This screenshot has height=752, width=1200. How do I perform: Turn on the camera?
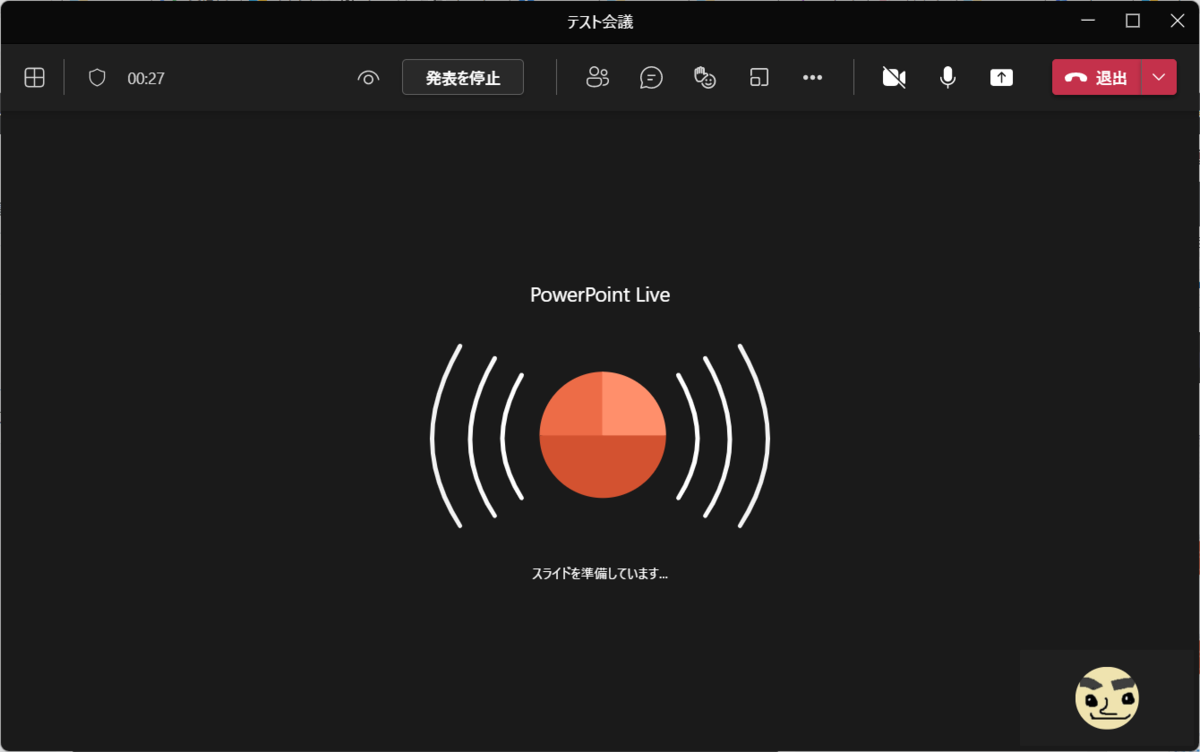coord(894,78)
